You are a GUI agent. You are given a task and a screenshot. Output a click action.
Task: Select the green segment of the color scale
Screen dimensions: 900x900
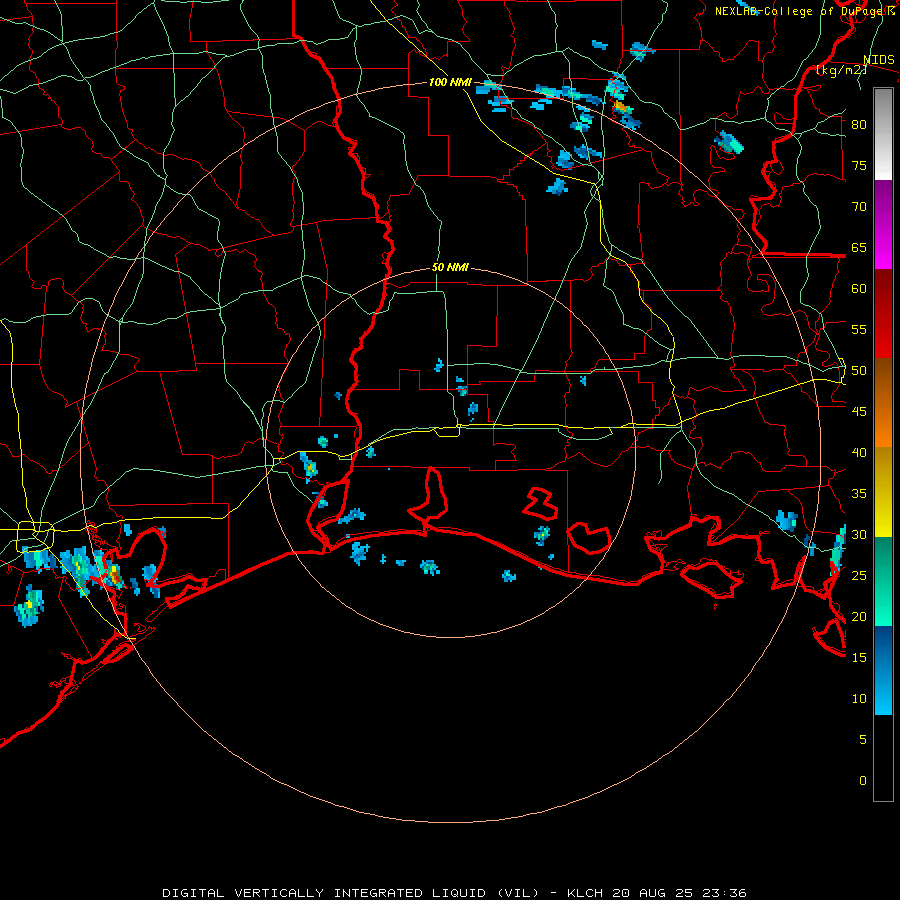click(x=883, y=581)
